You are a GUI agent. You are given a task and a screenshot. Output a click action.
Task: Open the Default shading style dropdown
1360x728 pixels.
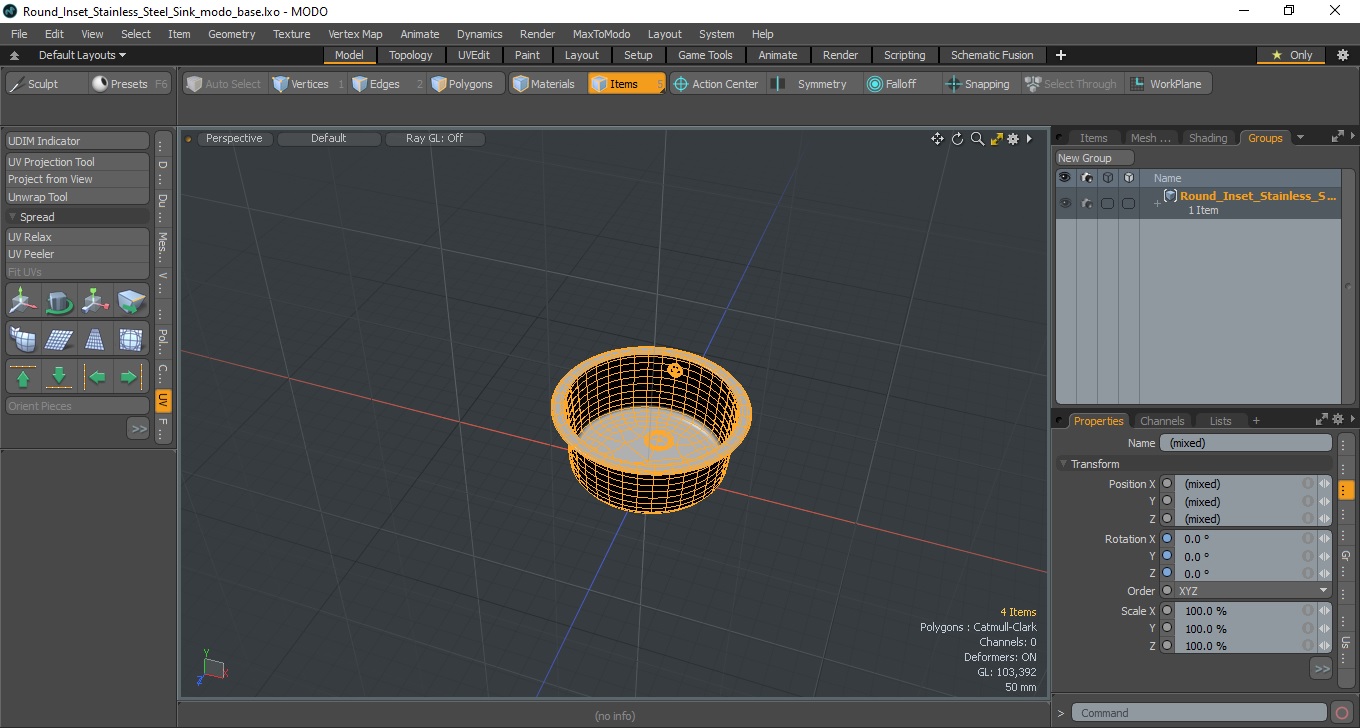(x=329, y=139)
